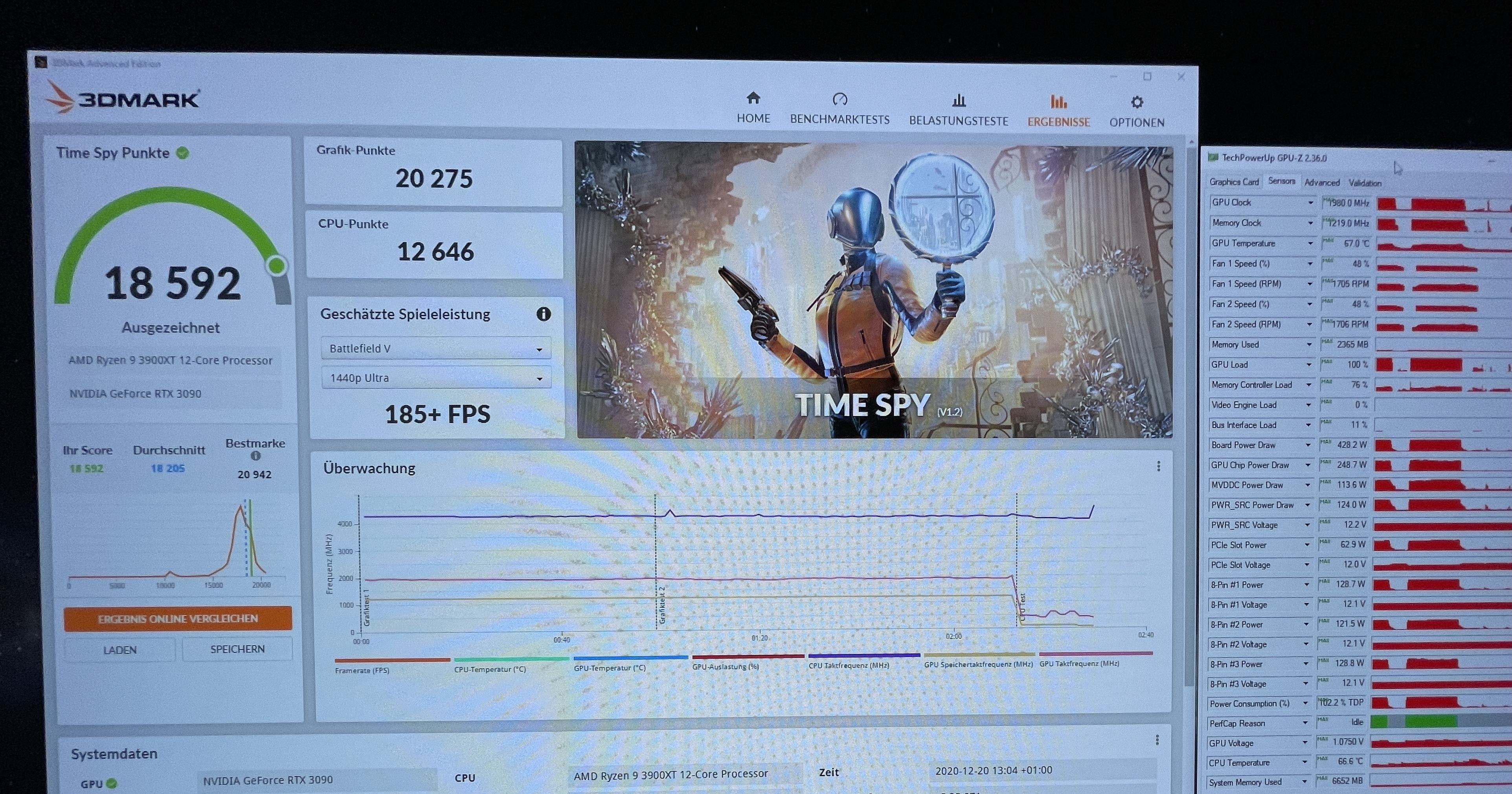Open the three-dot menu in the Überwachung panel
The image size is (1512, 794).
(x=1158, y=466)
